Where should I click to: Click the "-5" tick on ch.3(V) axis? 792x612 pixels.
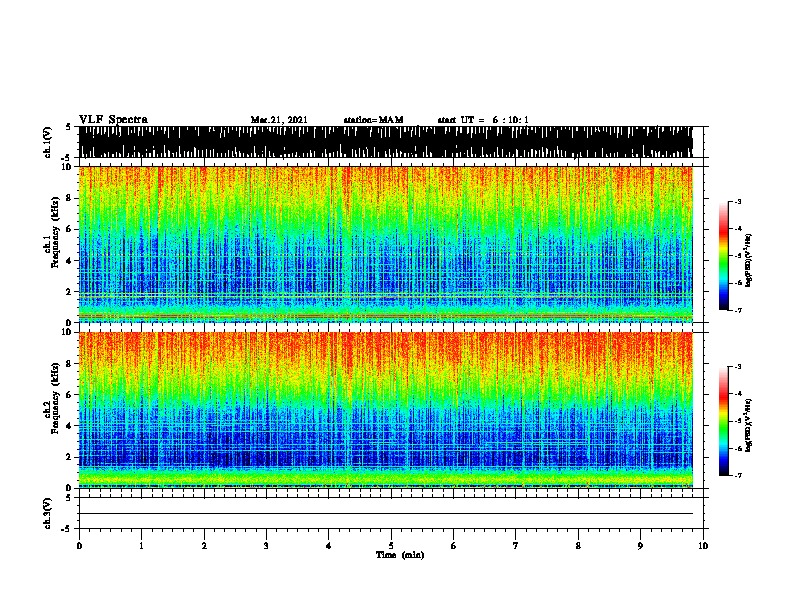(x=68, y=529)
